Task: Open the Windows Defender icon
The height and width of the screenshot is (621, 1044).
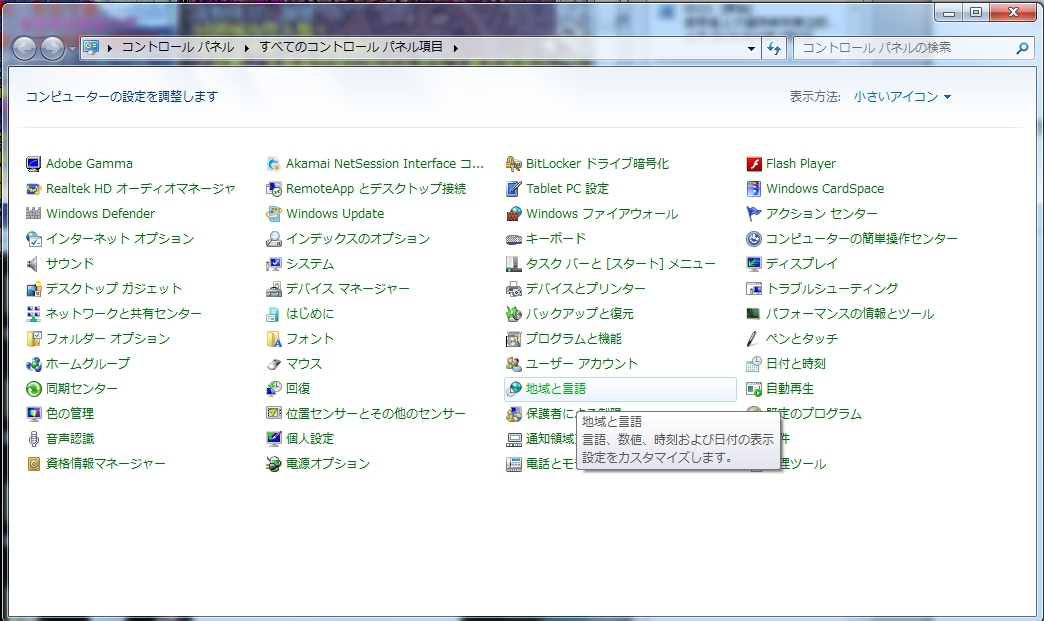Action: coord(33,214)
